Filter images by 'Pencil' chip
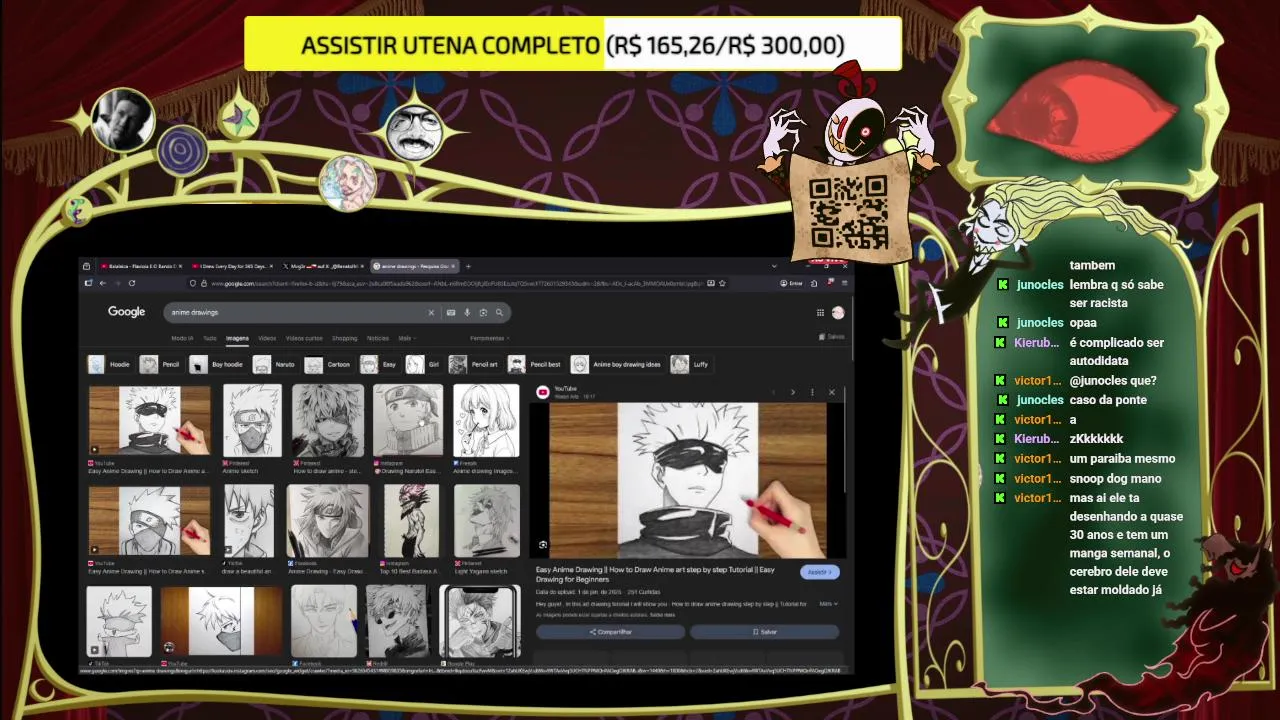The width and height of the screenshot is (1280, 720). pyautogui.click(x=160, y=364)
